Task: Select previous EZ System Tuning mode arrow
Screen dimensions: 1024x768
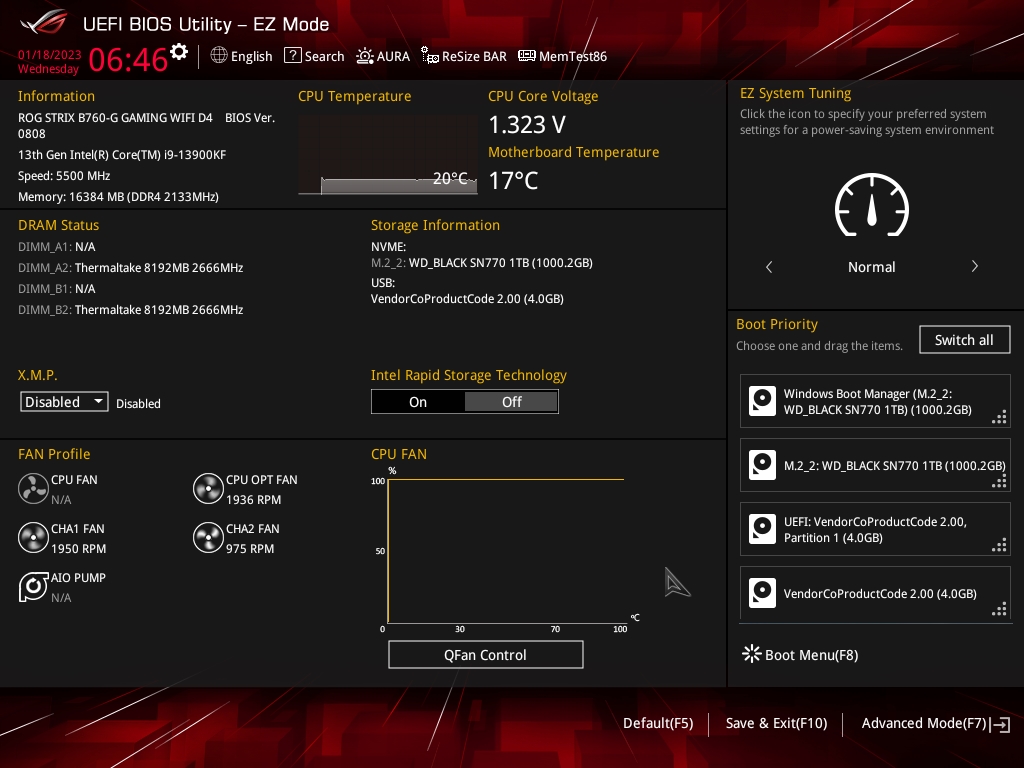Action: pos(769,266)
